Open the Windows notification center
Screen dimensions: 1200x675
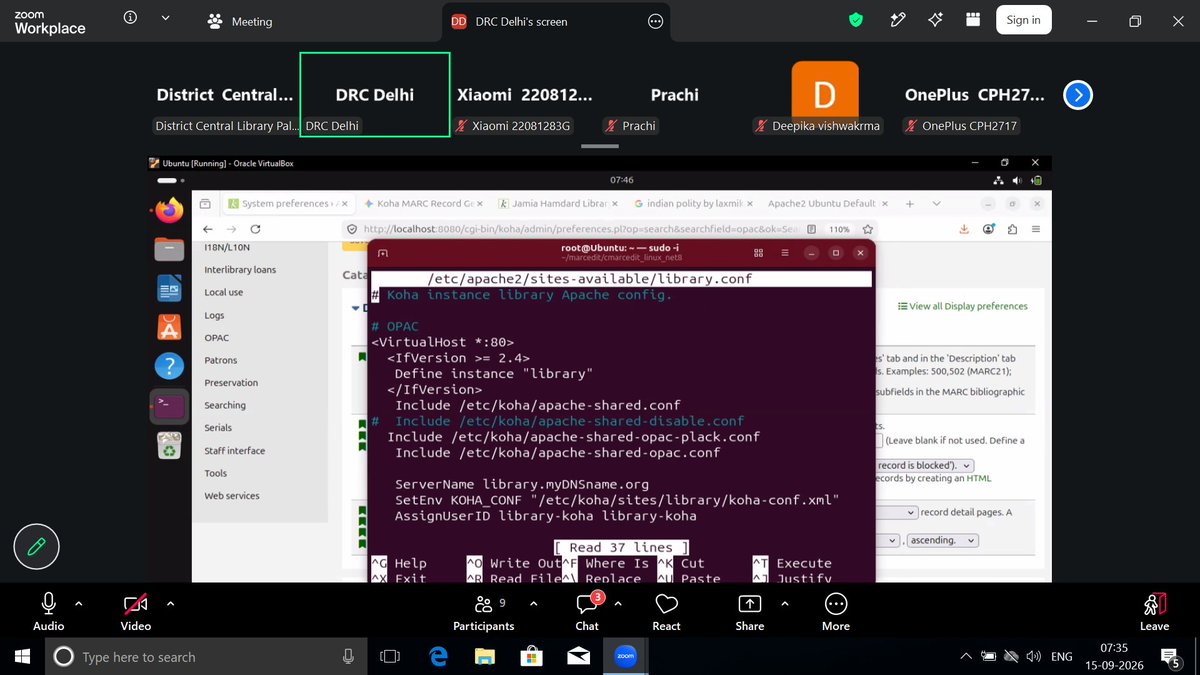1170,657
